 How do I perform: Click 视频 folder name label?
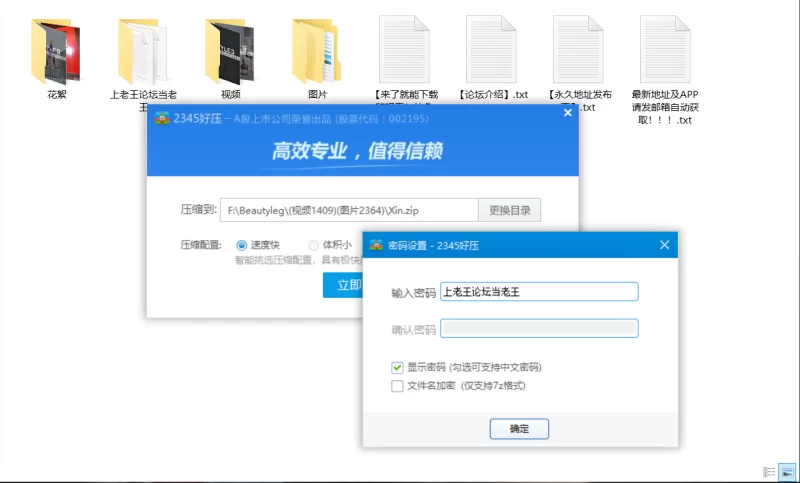point(230,94)
